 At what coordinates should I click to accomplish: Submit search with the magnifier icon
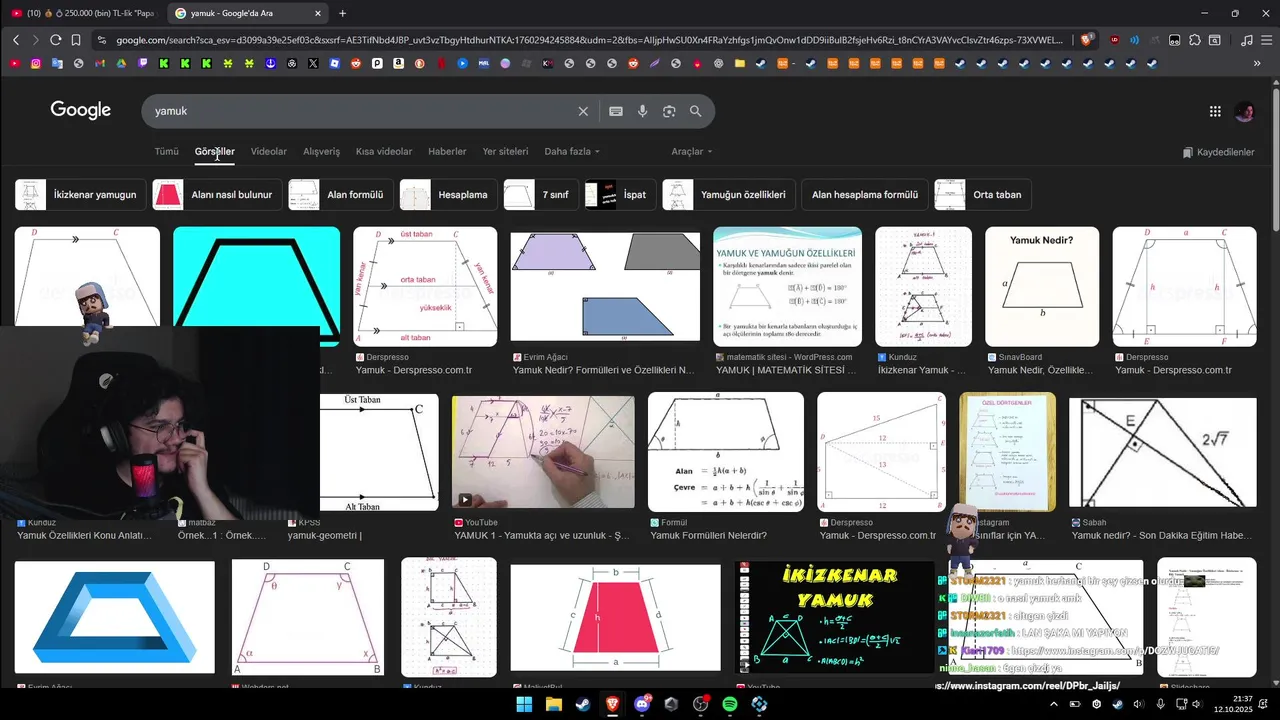695,111
